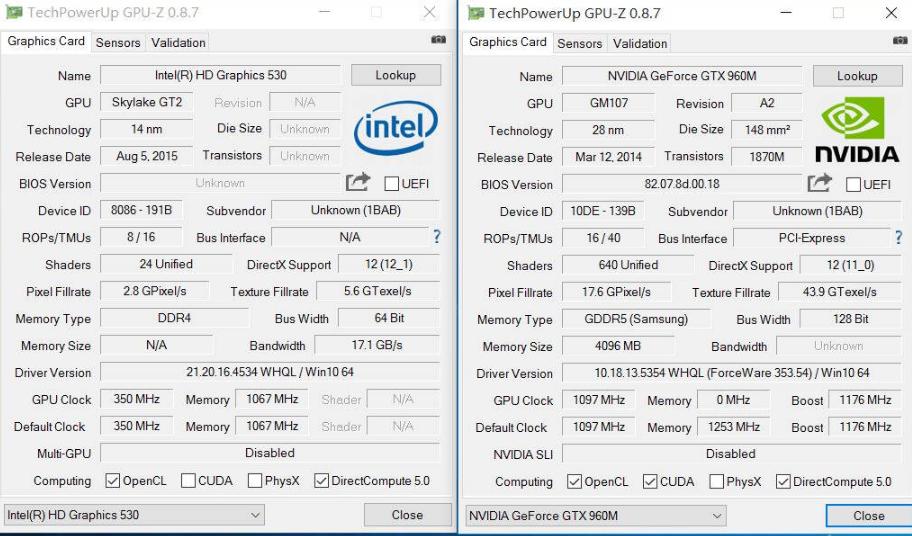The height and width of the screenshot is (536, 912).
Task: Click BIOS export icon in NVIDIA window
Action: pos(820,184)
